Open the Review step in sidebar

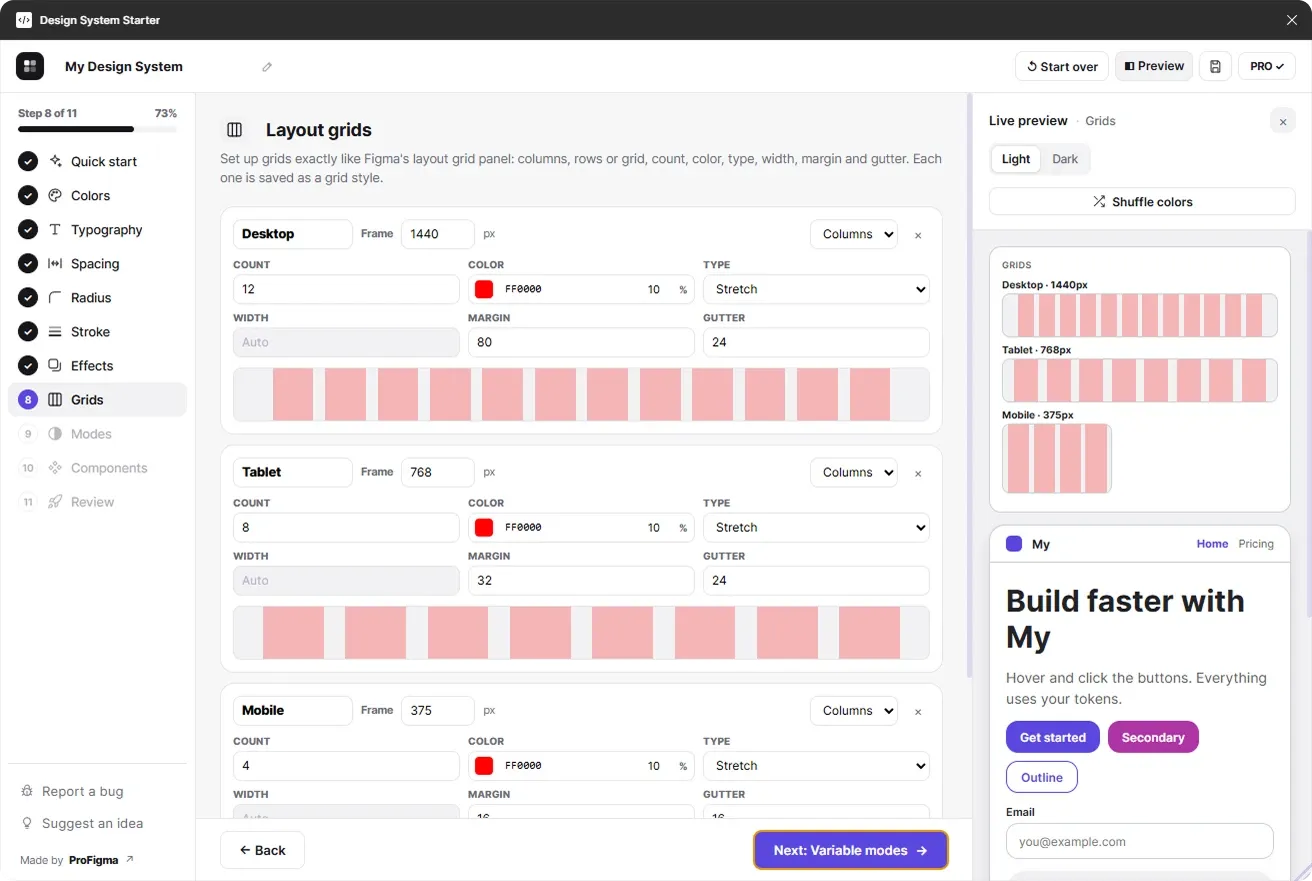(97, 502)
